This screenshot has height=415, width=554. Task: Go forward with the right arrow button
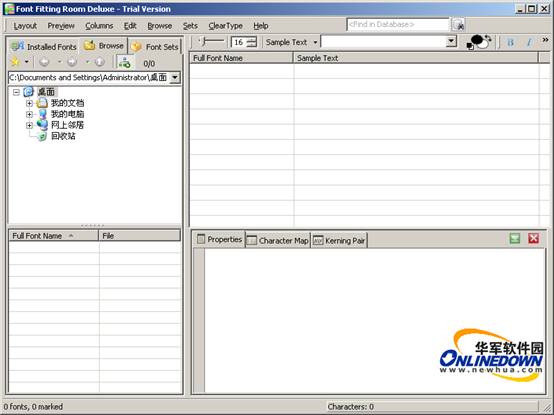(72, 62)
